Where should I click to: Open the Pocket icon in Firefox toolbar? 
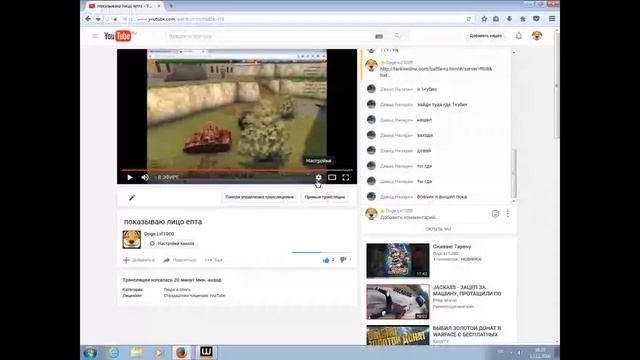click(536, 19)
